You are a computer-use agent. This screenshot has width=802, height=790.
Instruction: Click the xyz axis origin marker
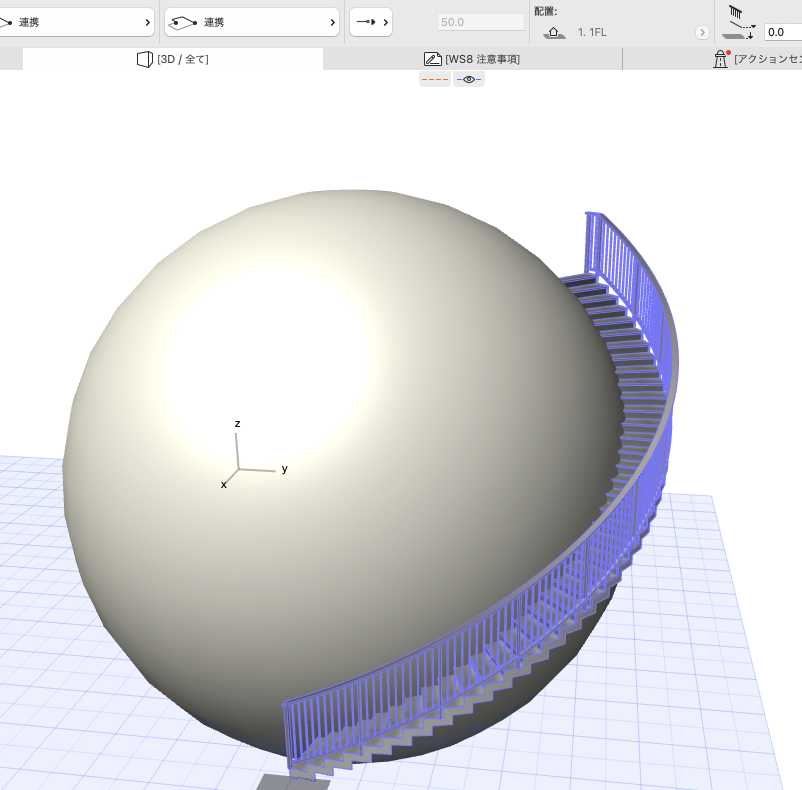238,469
